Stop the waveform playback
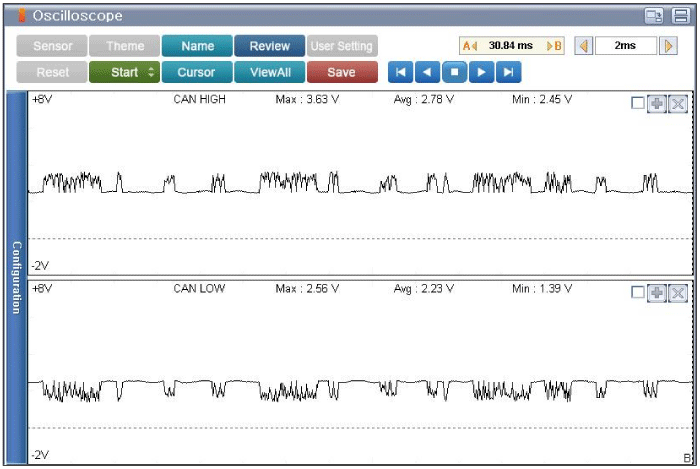The image size is (700, 469). click(454, 72)
